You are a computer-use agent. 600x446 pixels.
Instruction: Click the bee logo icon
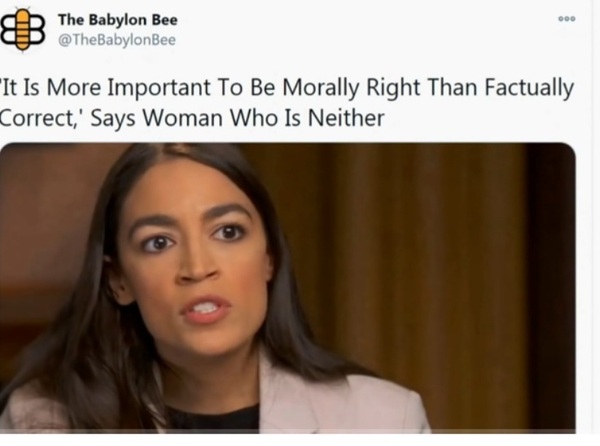[23, 29]
